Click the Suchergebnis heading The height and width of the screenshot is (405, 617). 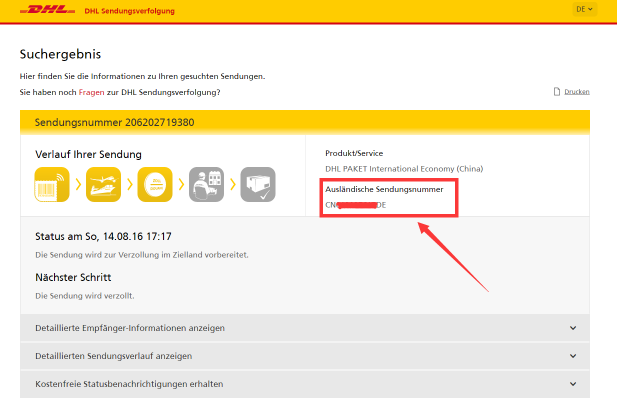[x=60, y=54]
